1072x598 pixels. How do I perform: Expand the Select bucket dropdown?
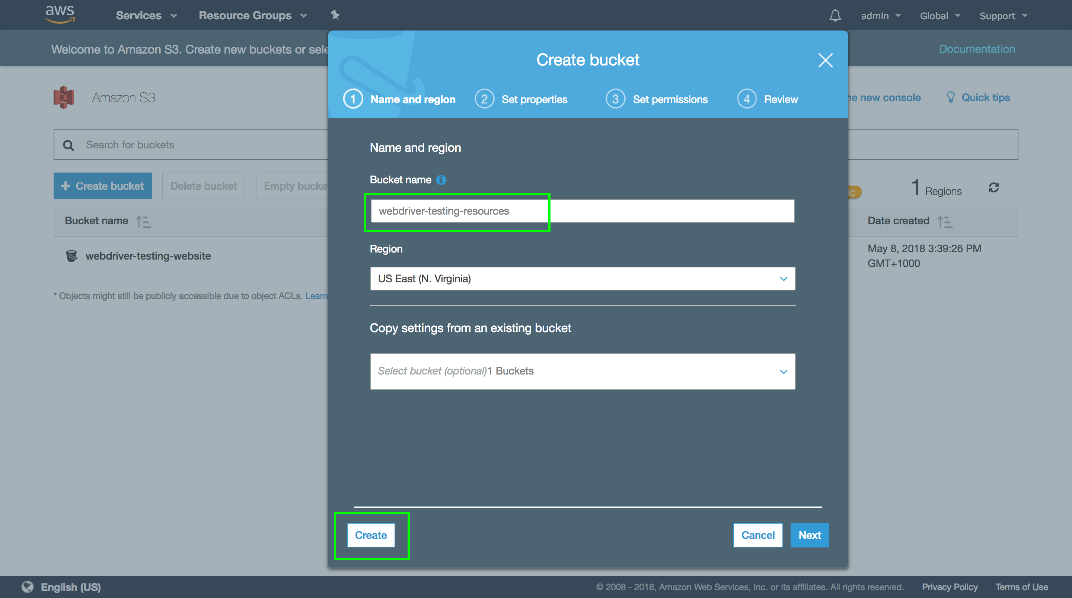coord(582,371)
